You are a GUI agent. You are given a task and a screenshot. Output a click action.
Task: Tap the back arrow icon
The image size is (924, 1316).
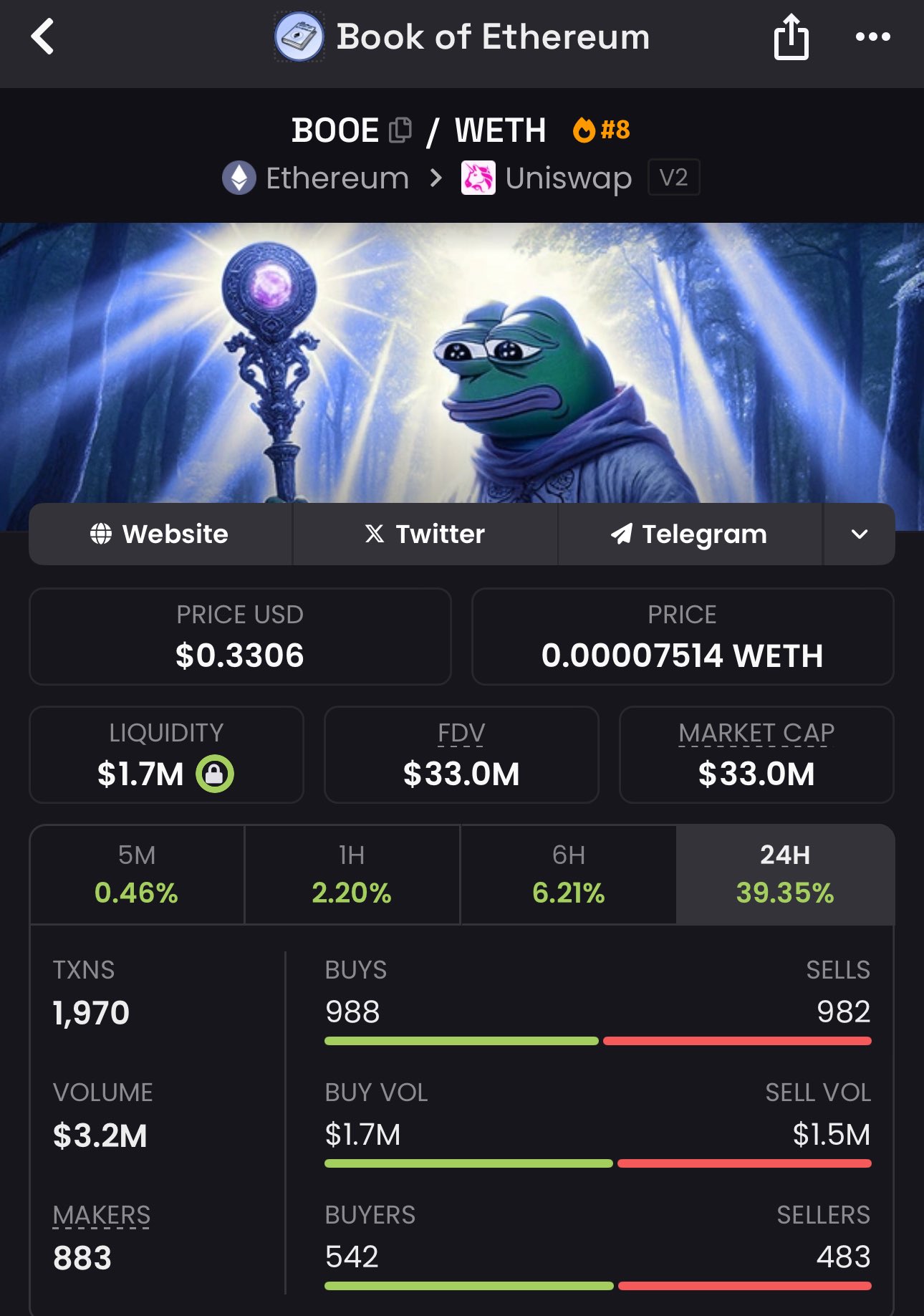click(43, 37)
